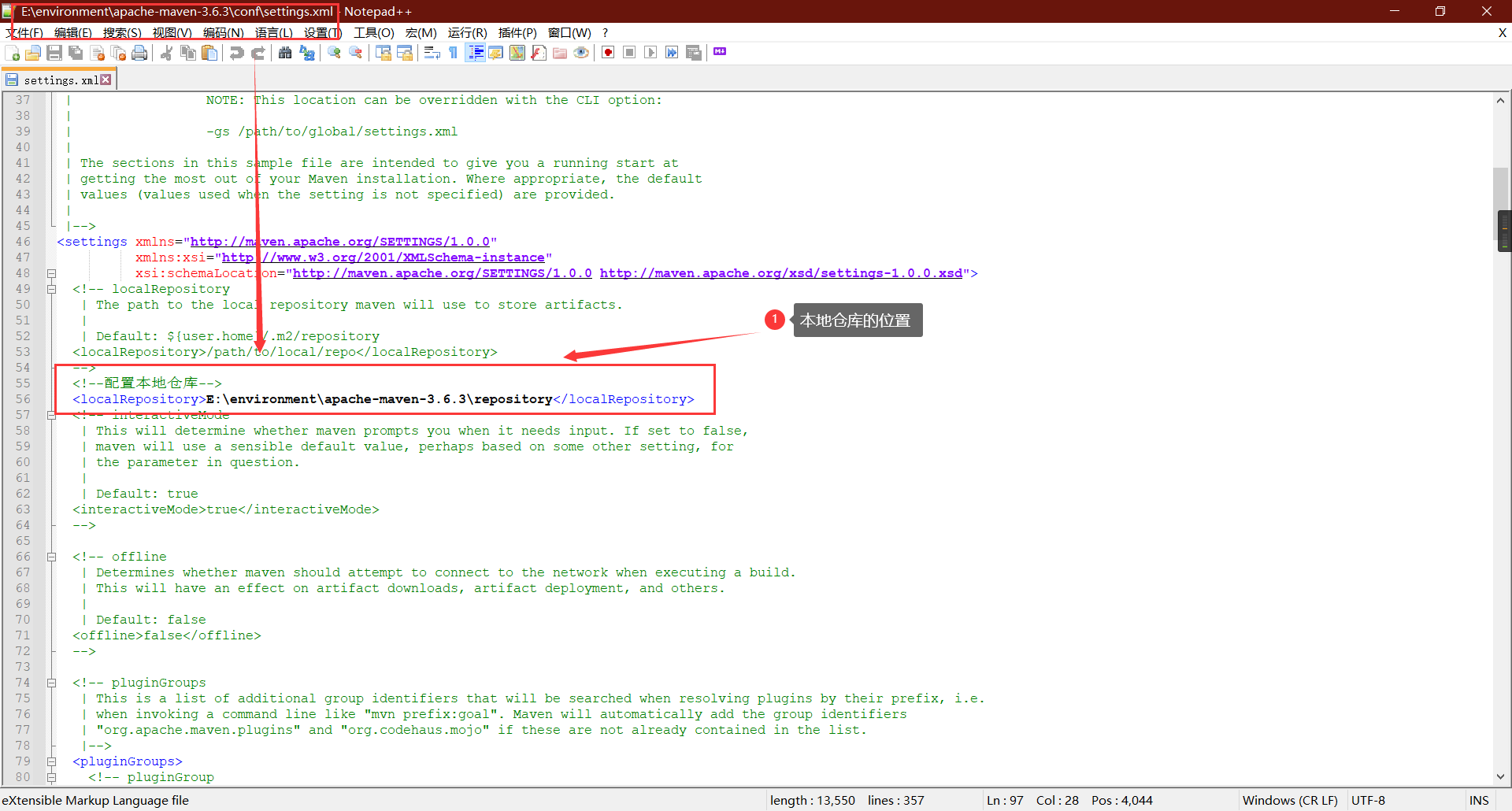Click the UTF-8 encoding in status bar

point(1368,800)
